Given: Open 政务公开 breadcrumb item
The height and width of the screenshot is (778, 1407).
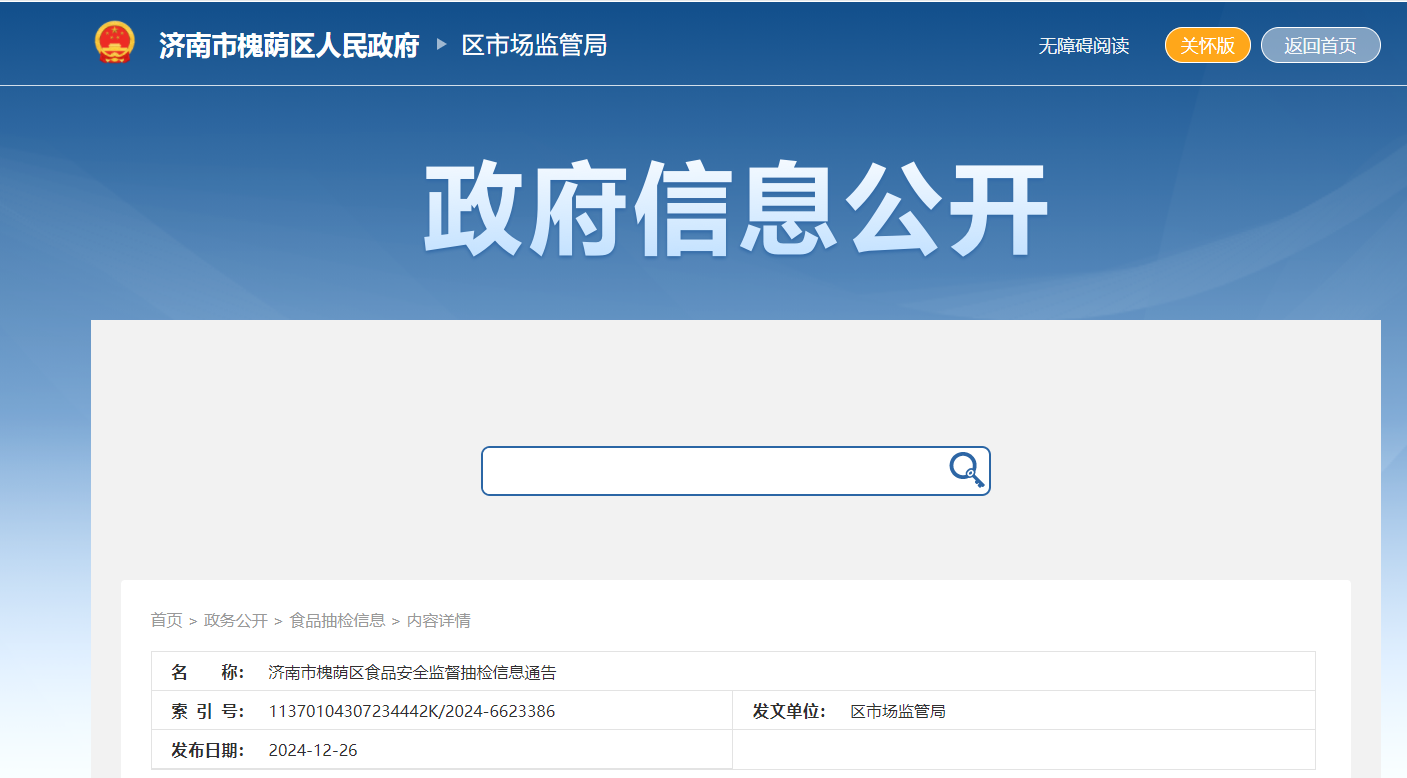Looking at the screenshot, I should pos(236,621).
